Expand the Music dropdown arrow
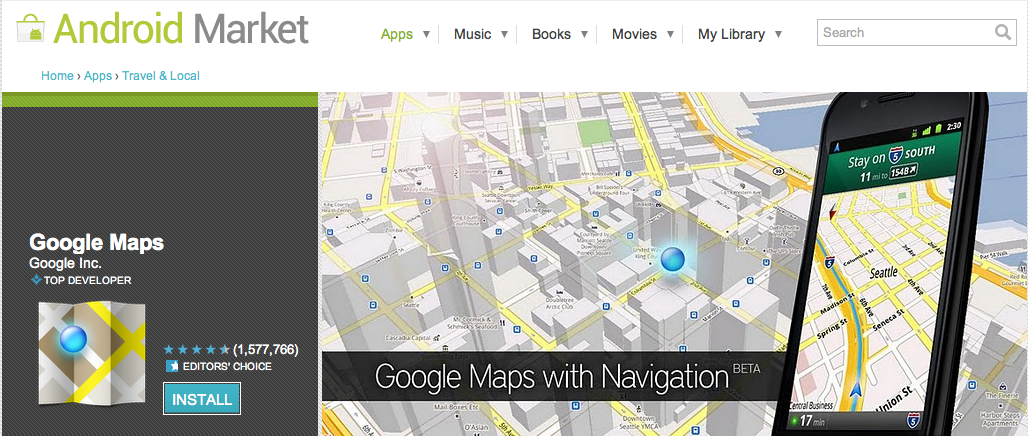Screen dimensions: 1028x436 tap(504, 34)
